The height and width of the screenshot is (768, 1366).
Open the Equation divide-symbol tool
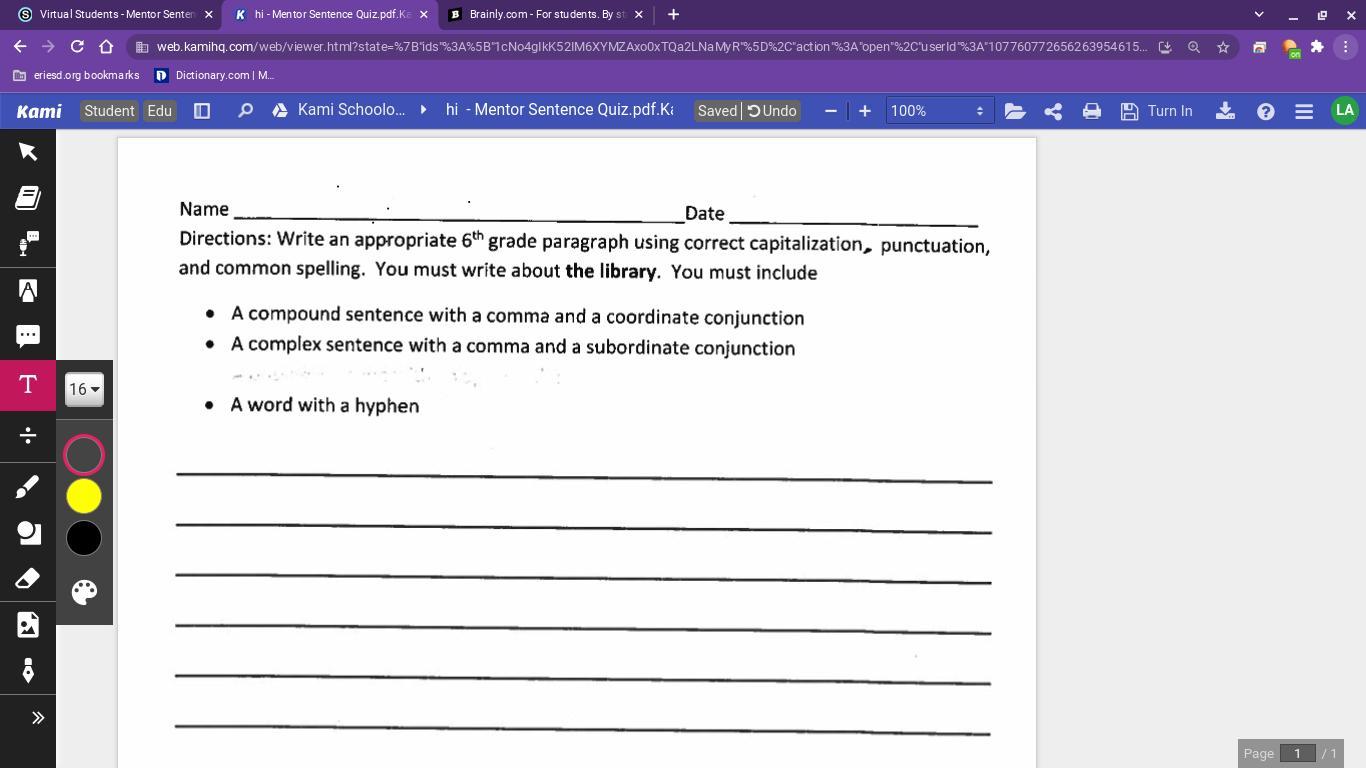tap(28, 435)
